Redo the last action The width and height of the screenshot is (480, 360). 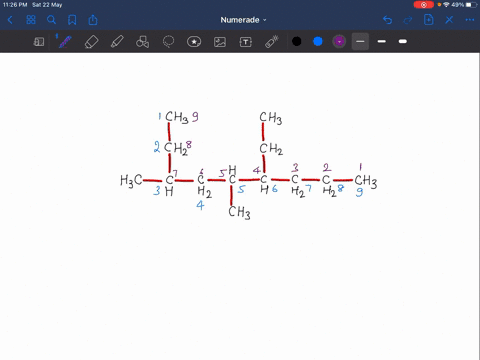[x=408, y=20]
